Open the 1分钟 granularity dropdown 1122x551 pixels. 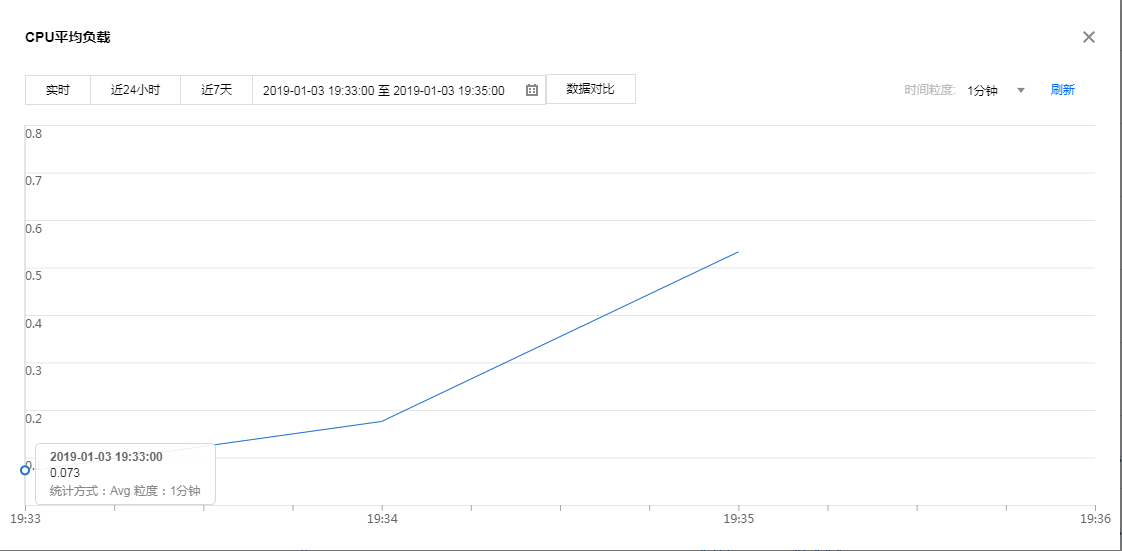[983, 90]
